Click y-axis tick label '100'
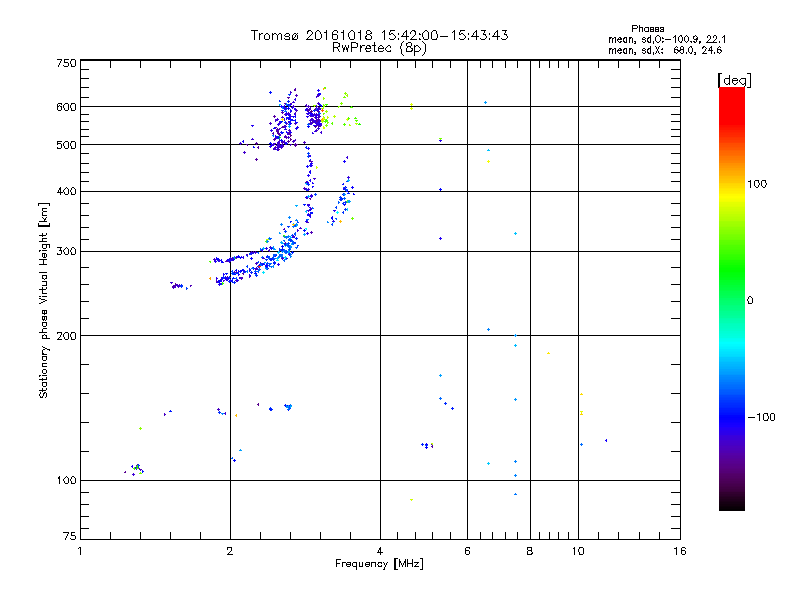The height and width of the screenshot is (600, 800). pos(66,481)
